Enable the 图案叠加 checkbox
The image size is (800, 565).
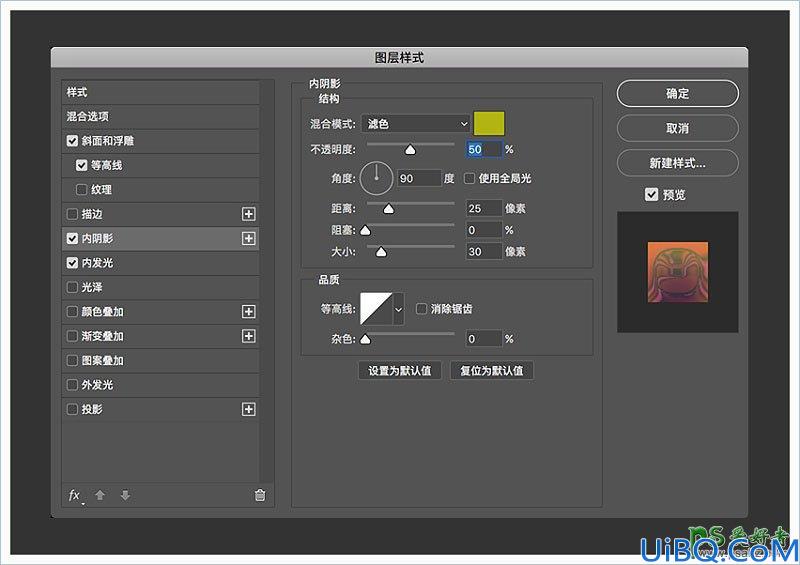click(72, 360)
